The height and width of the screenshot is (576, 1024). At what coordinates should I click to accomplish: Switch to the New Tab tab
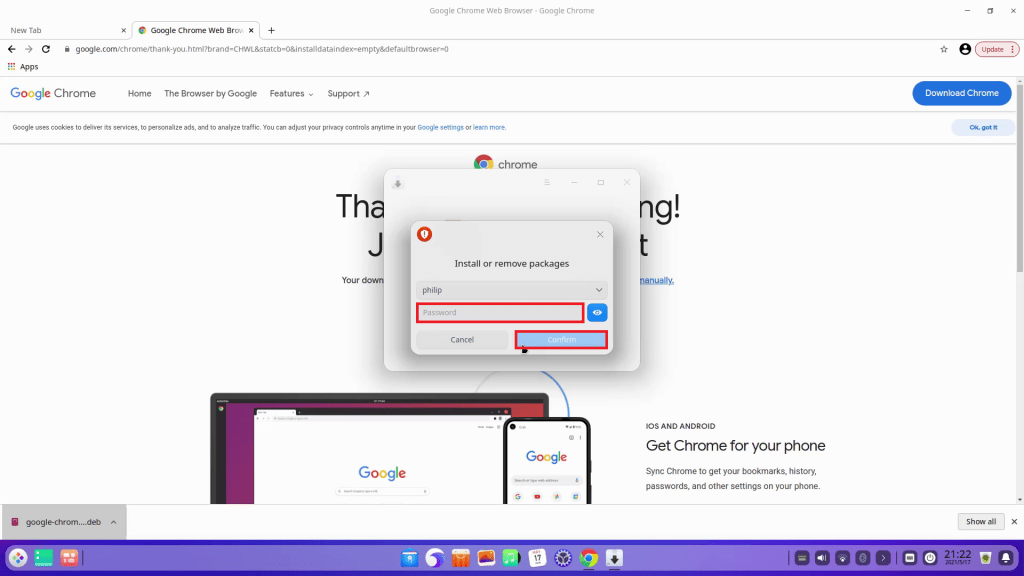63,30
